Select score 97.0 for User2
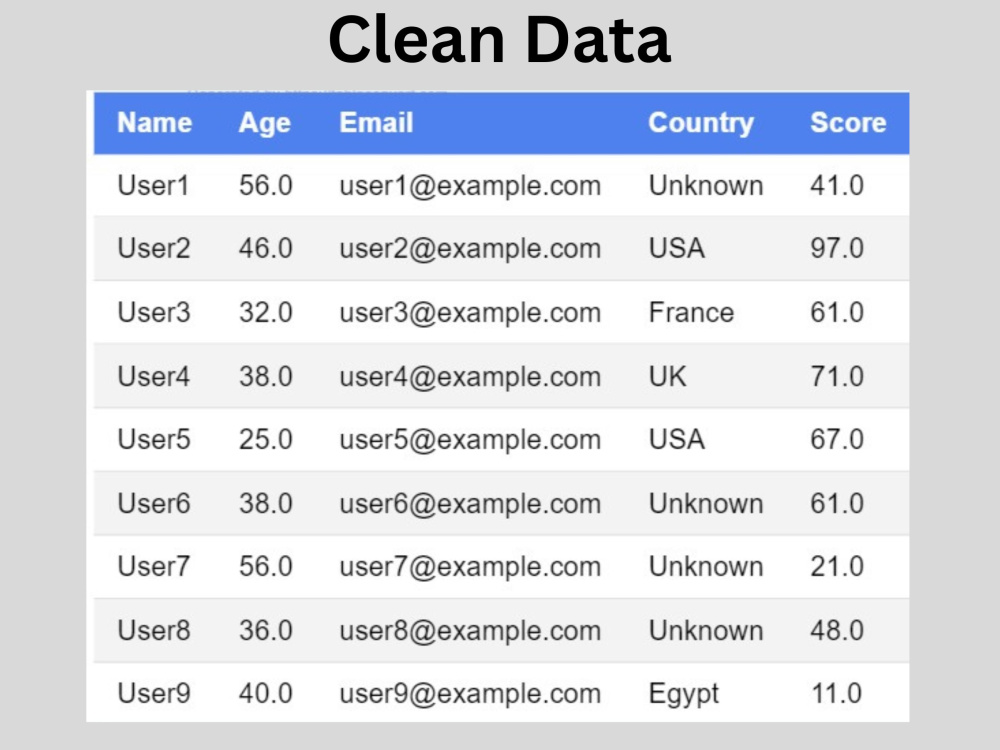1000x750 pixels. tap(837, 248)
